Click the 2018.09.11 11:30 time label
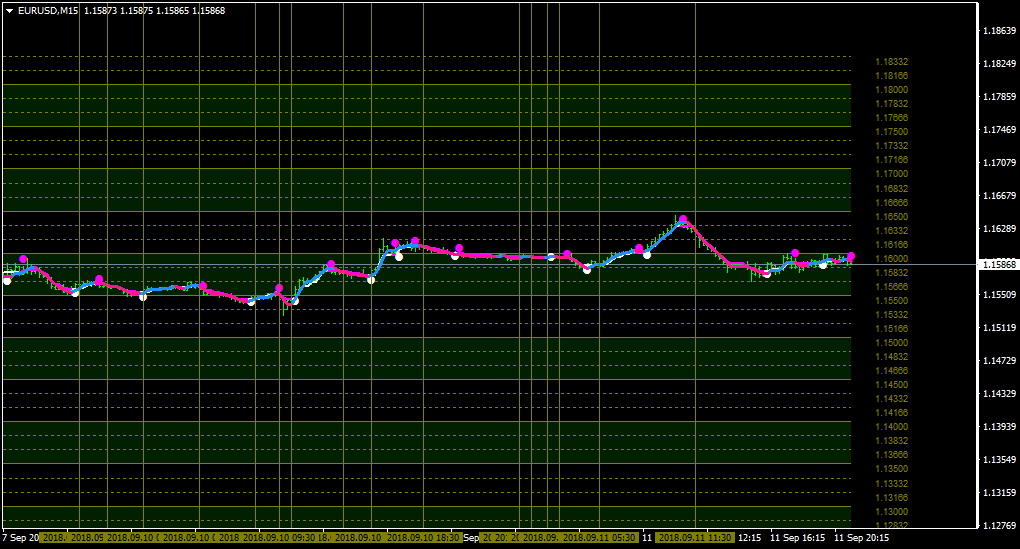The height and width of the screenshot is (549, 1020). click(x=694, y=538)
